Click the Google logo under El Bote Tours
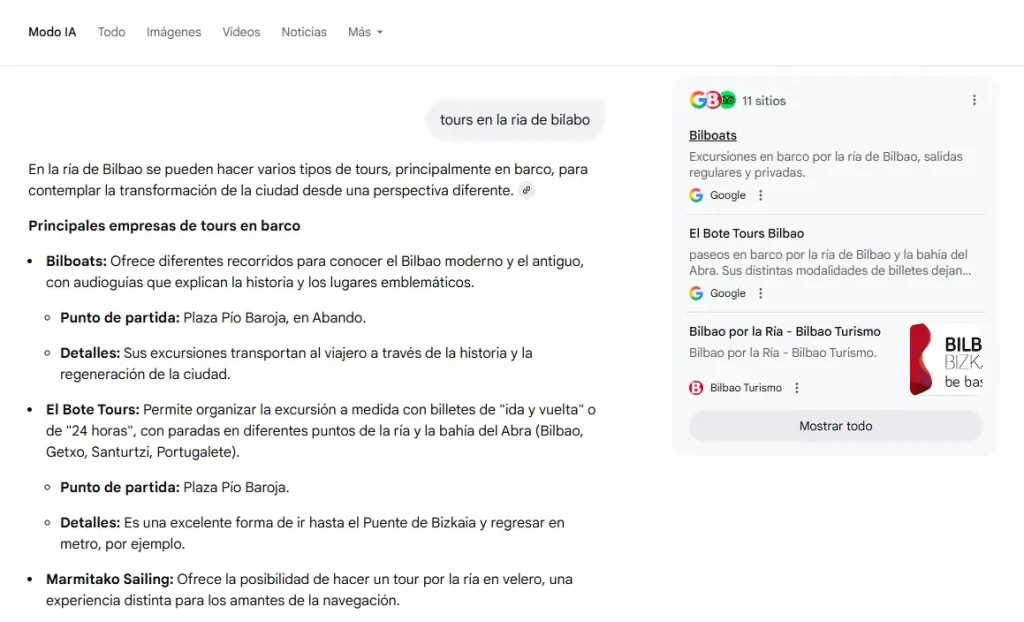This screenshot has width=1024, height=622. pos(696,294)
